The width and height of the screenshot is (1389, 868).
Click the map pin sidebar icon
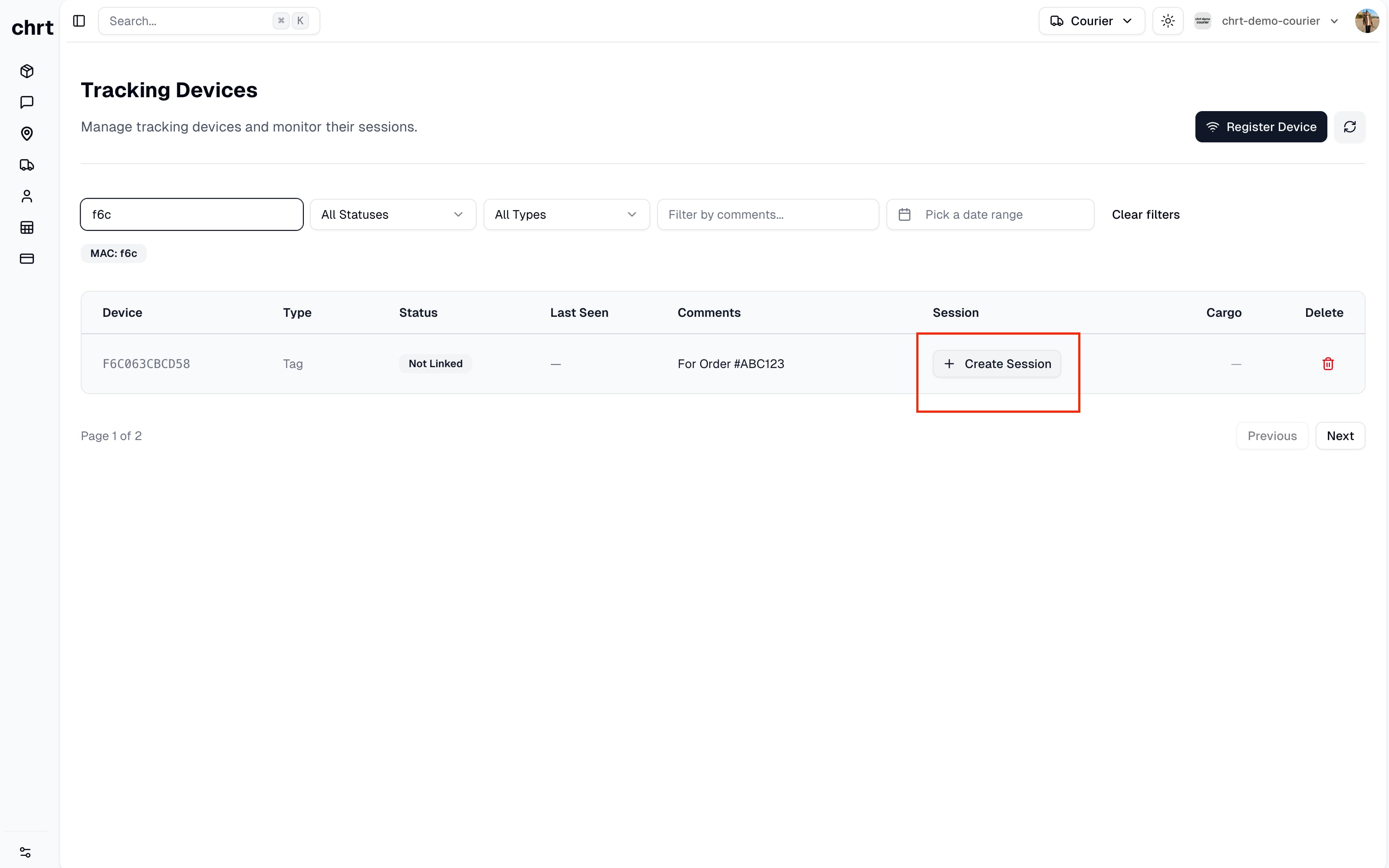pyautogui.click(x=26, y=134)
